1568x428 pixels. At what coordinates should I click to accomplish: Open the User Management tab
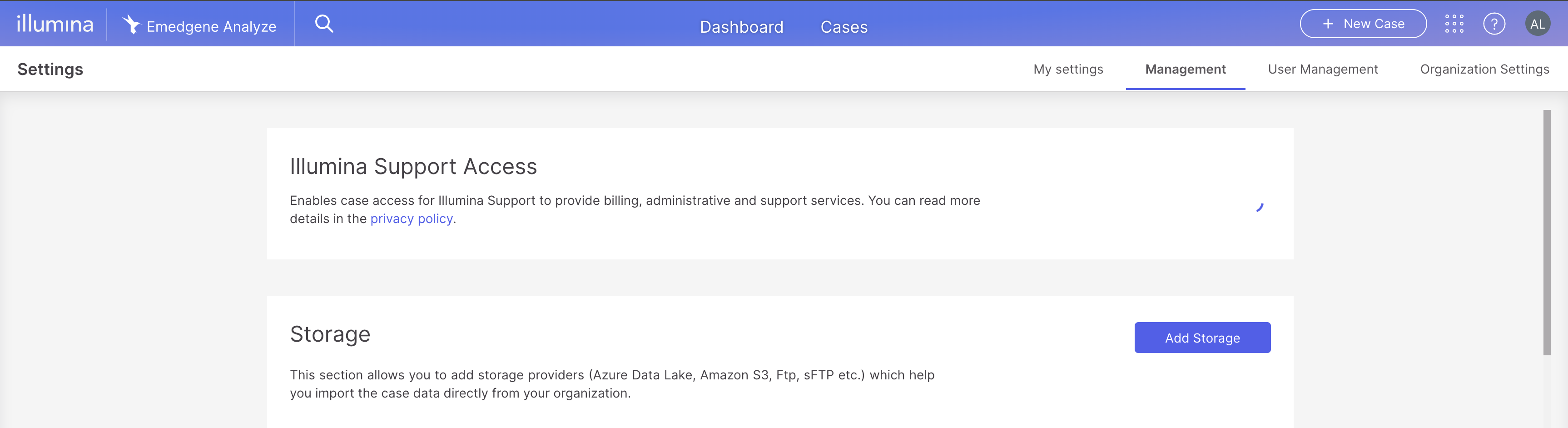click(x=1323, y=70)
